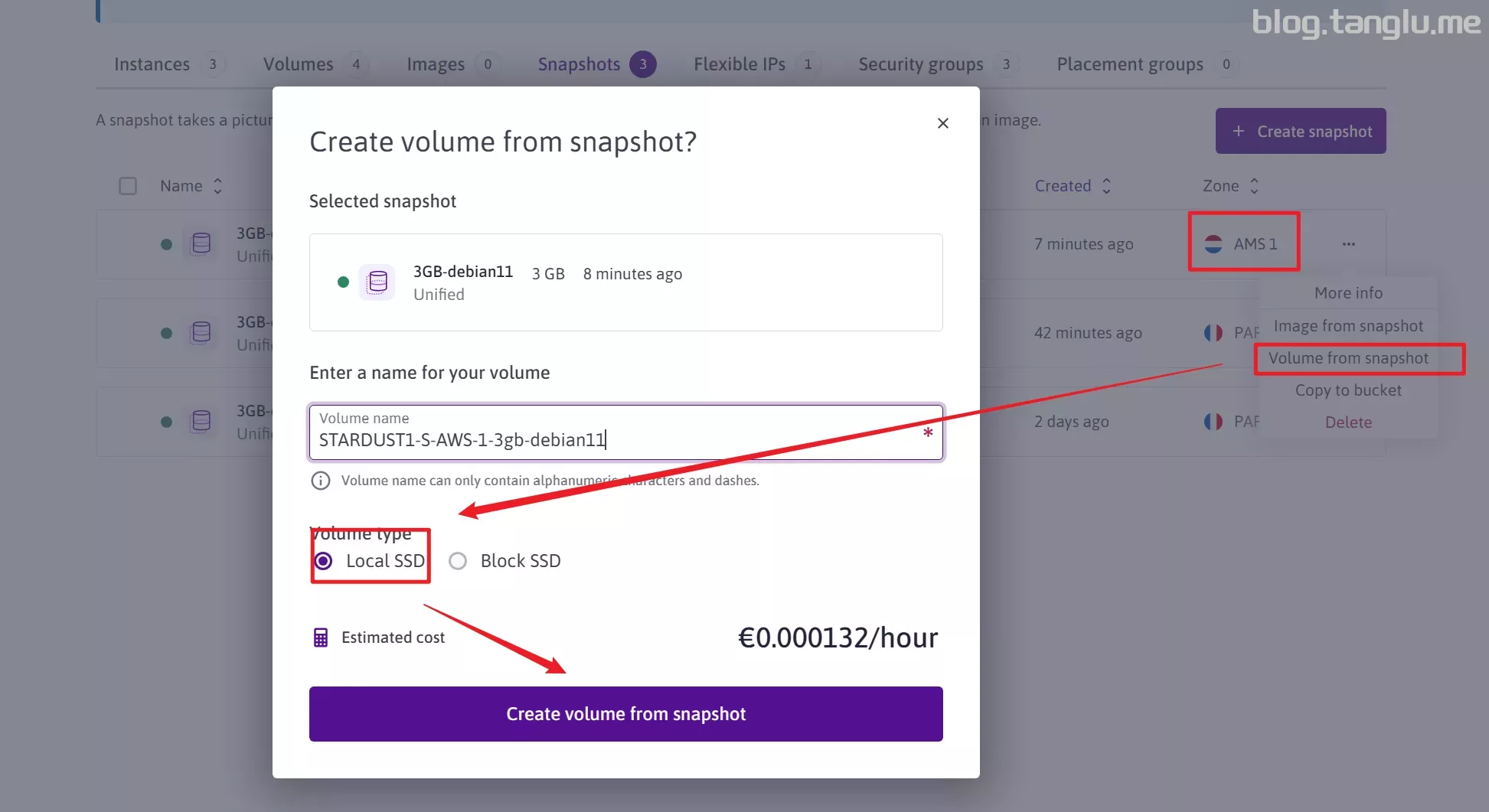Toggle the select-all snapshots checkbox
The height and width of the screenshot is (812, 1489).
pyautogui.click(x=128, y=186)
